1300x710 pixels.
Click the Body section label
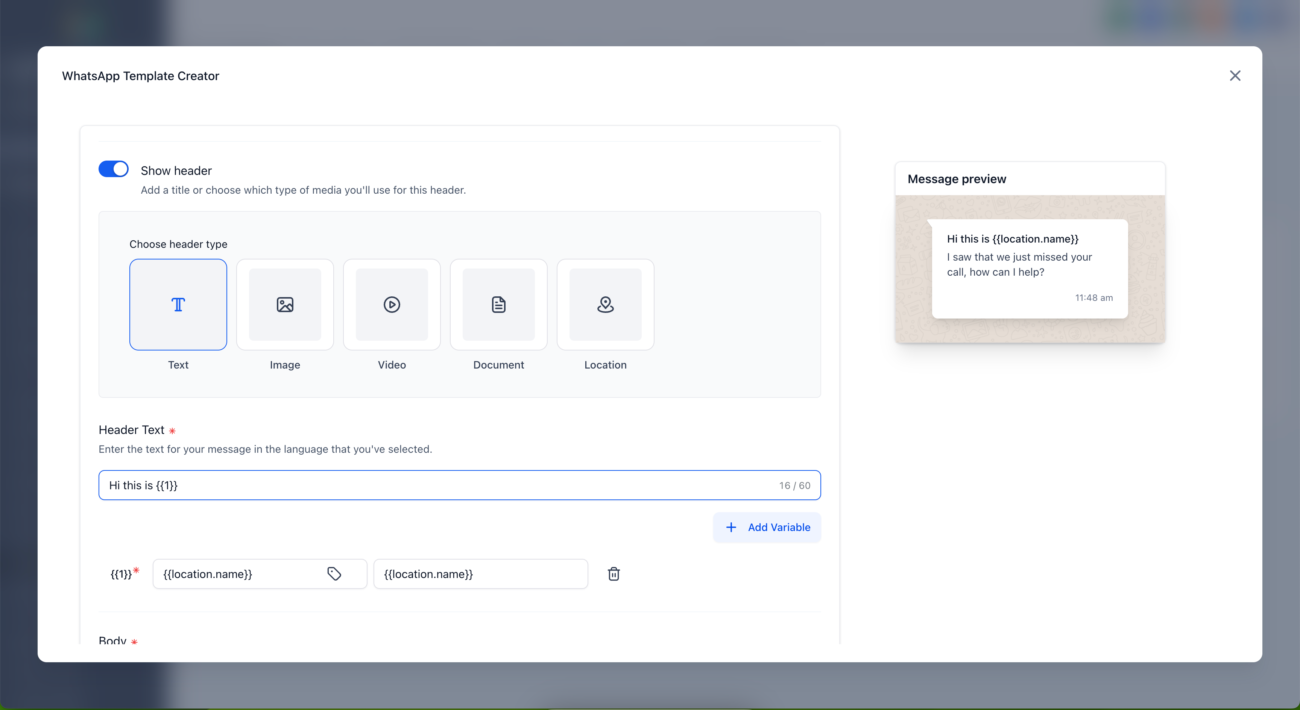[x=113, y=640]
